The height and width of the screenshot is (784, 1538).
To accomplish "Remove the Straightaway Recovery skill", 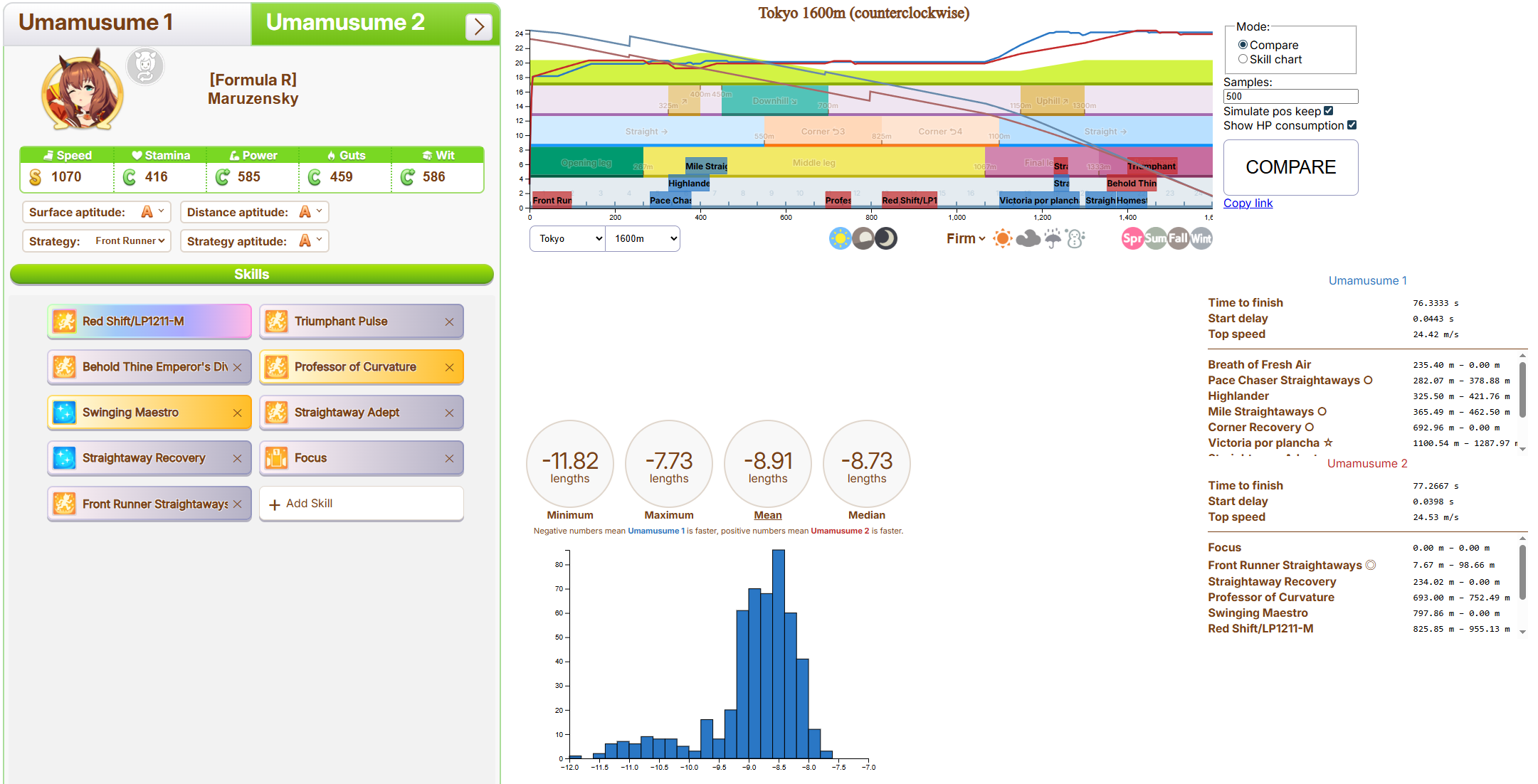I will pyautogui.click(x=237, y=459).
